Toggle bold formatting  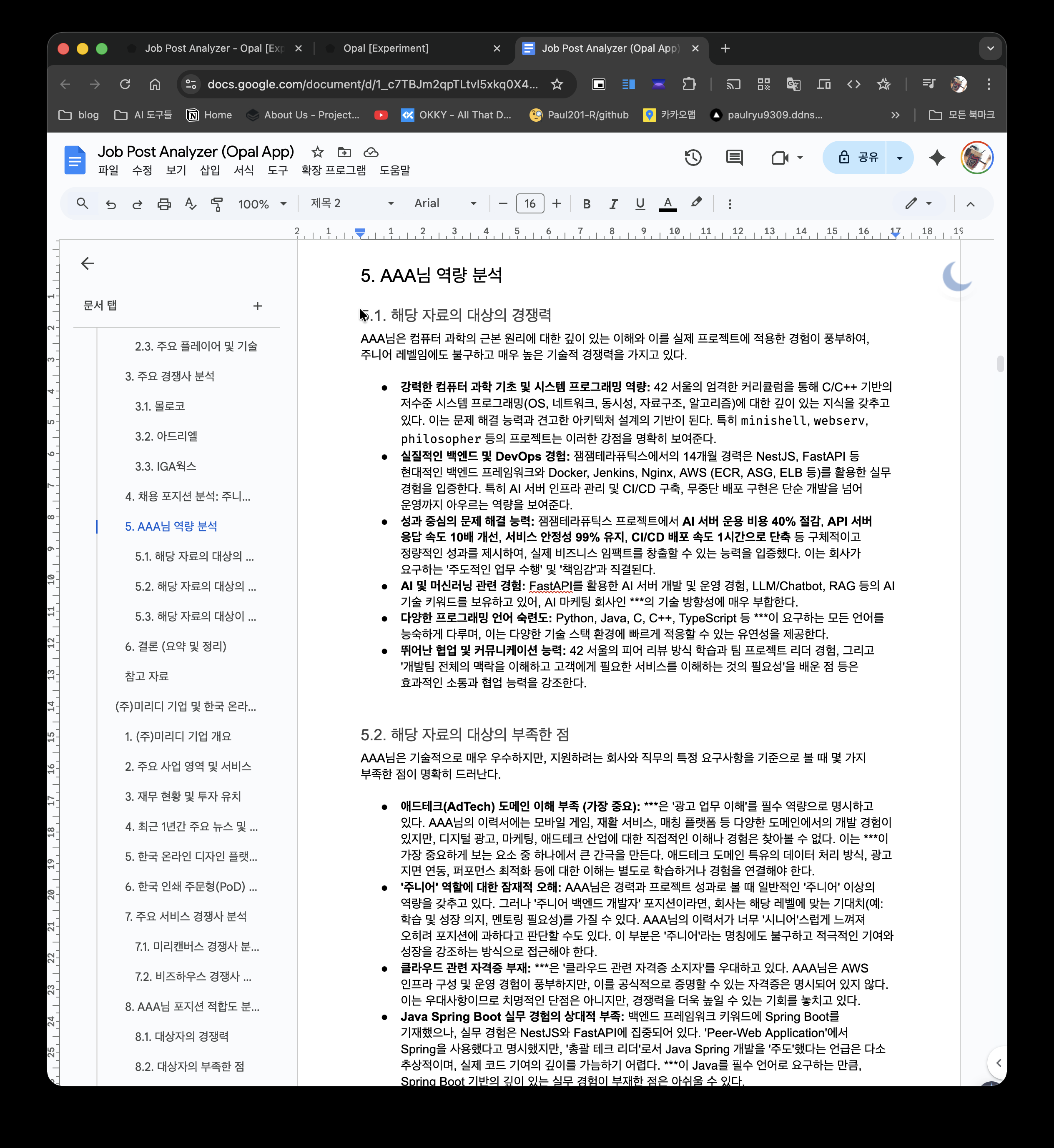(x=586, y=203)
